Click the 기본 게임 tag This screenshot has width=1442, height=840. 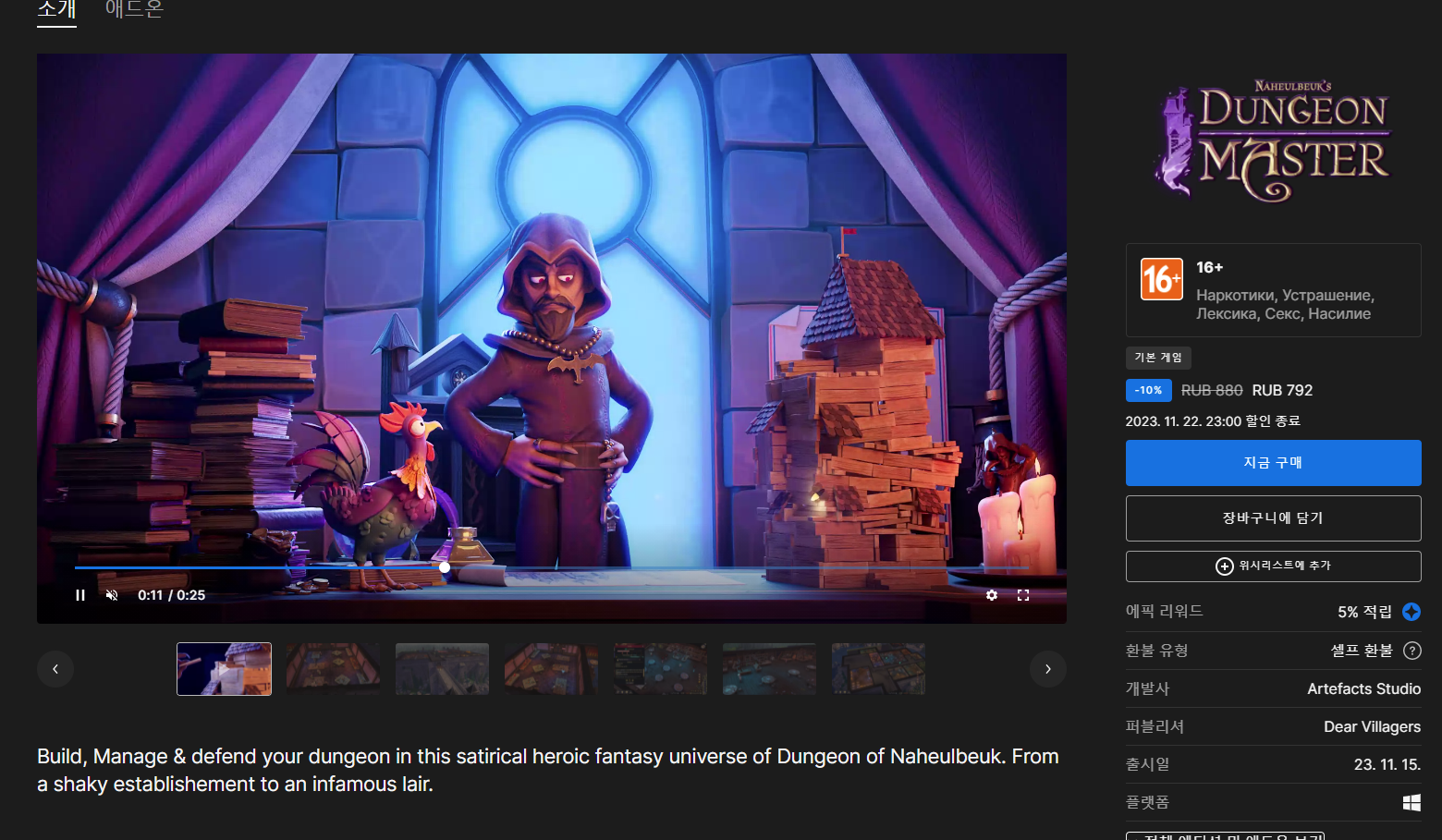1158,358
